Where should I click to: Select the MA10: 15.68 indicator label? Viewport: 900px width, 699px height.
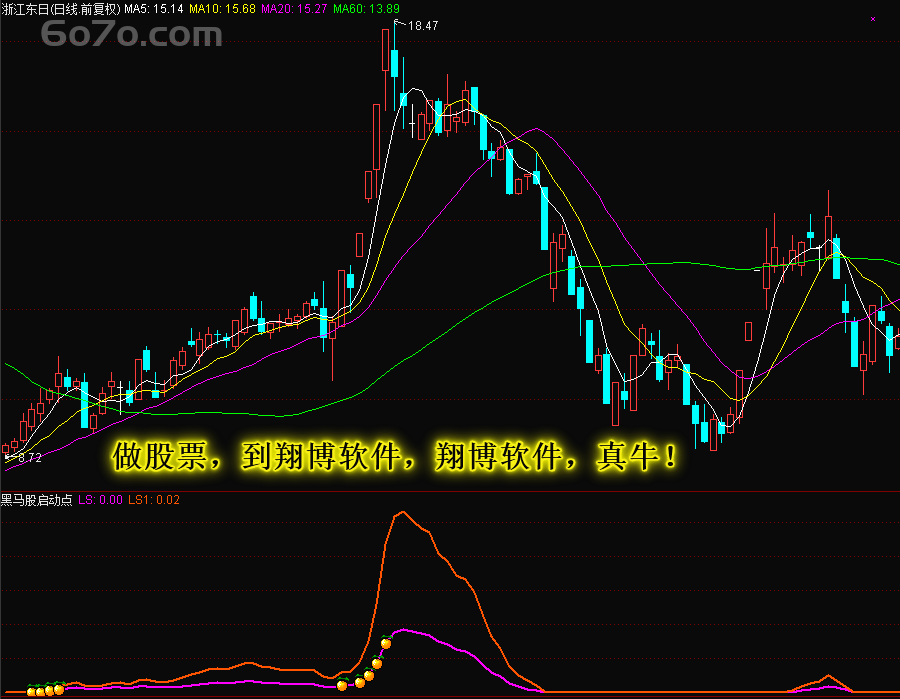(222, 9)
